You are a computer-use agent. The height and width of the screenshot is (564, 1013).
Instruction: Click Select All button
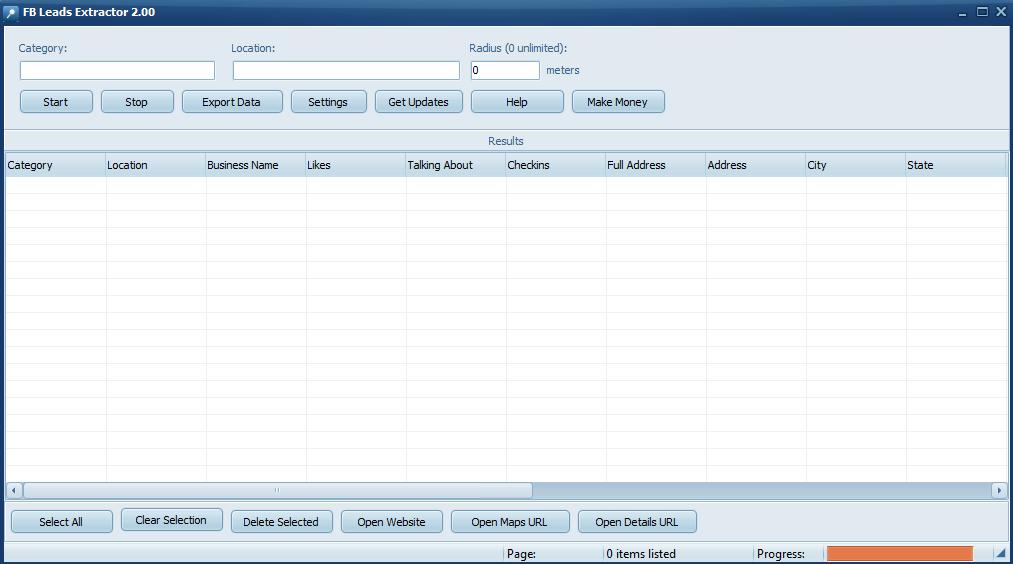click(61, 522)
